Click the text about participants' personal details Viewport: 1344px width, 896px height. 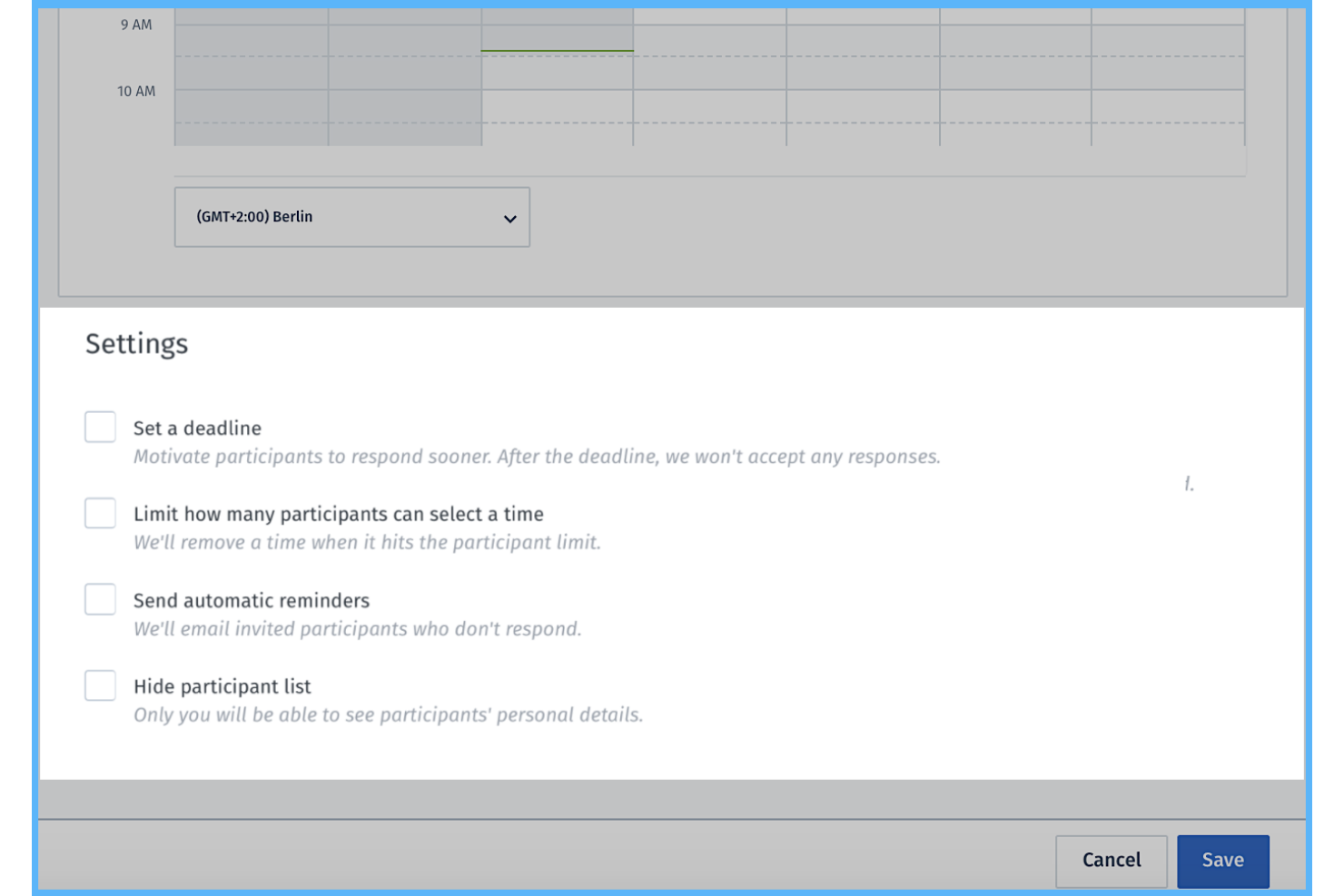[x=388, y=715]
